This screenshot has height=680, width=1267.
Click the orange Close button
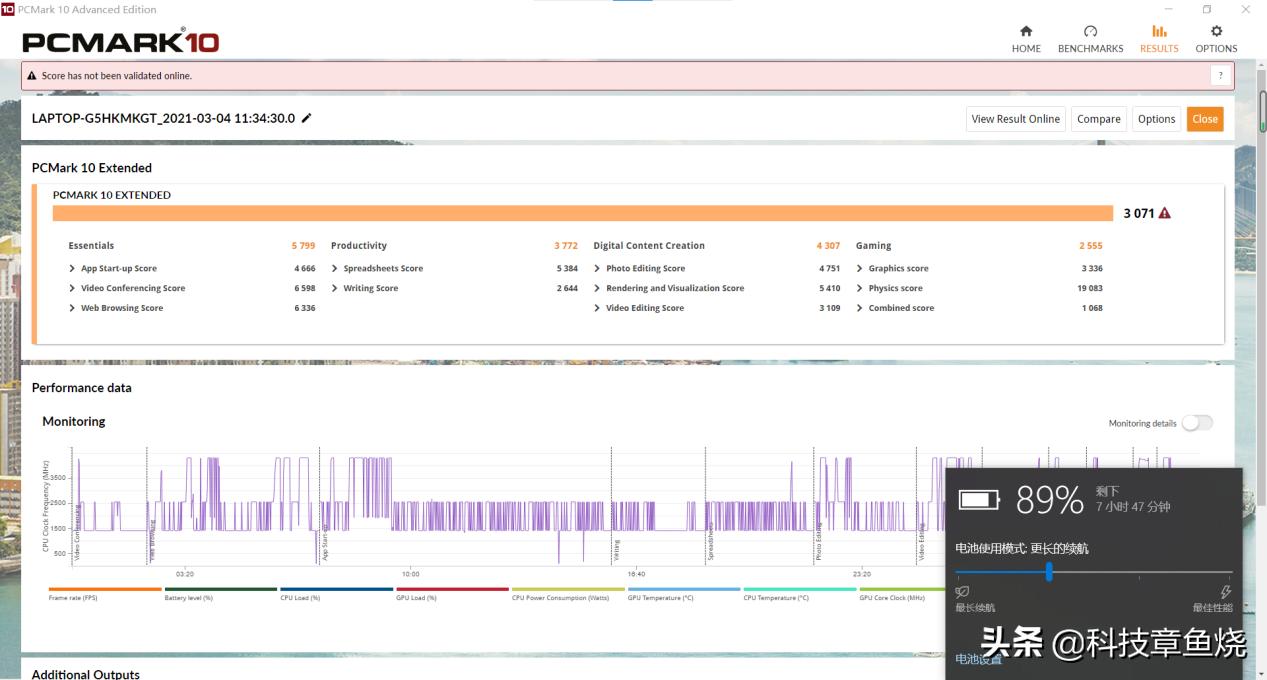(1205, 119)
